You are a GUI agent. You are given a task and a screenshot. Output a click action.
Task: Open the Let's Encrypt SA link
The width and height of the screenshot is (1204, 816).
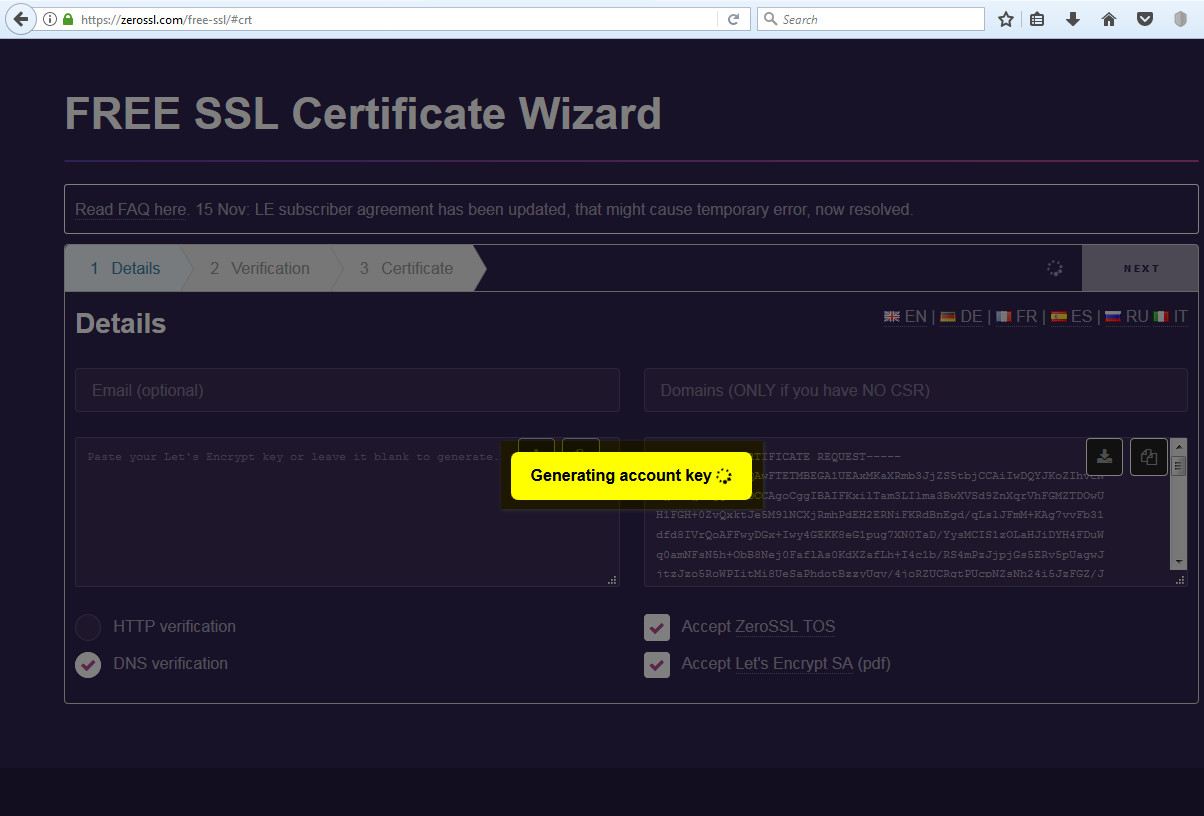coord(794,663)
